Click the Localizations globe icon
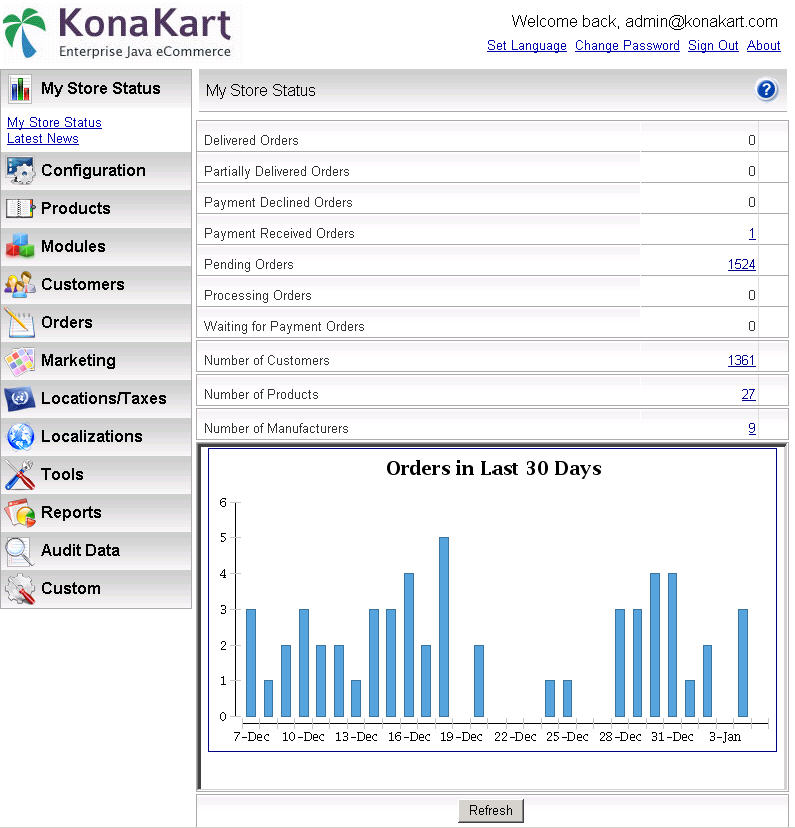The width and height of the screenshot is (795, 828). (x=21, y=437)
